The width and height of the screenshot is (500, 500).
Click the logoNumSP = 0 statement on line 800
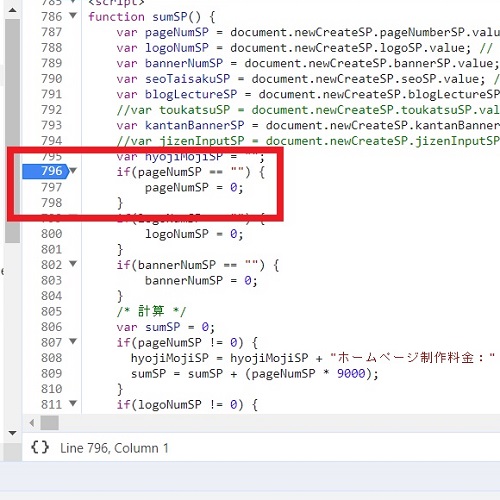(194, 234)
